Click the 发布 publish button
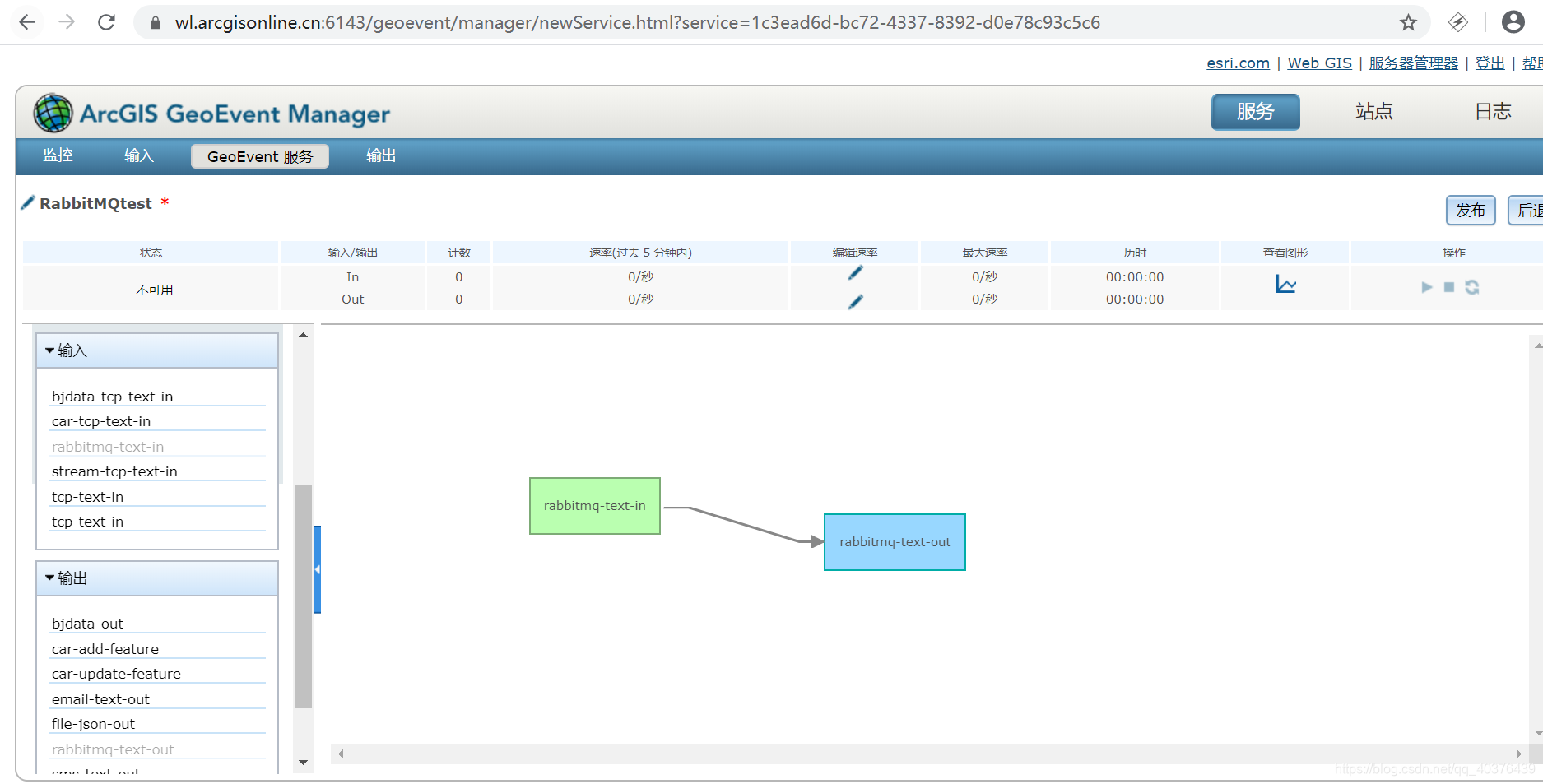 click(x=1471, y=210)
